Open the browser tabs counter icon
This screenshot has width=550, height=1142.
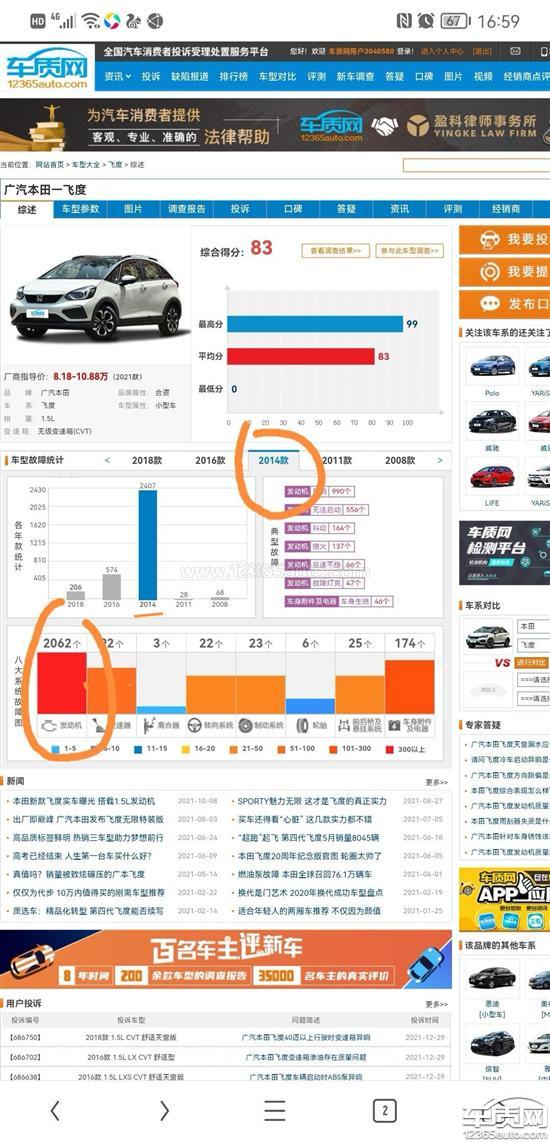click(385, 1110)
